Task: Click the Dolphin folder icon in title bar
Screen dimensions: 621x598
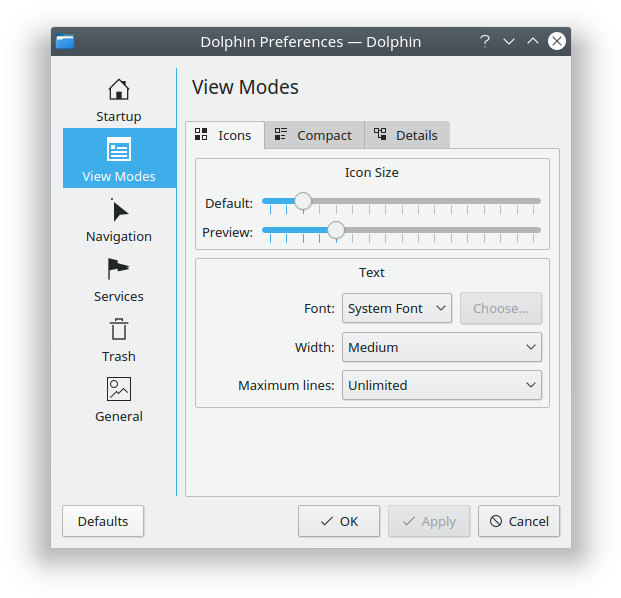Action: pos(66,41)
